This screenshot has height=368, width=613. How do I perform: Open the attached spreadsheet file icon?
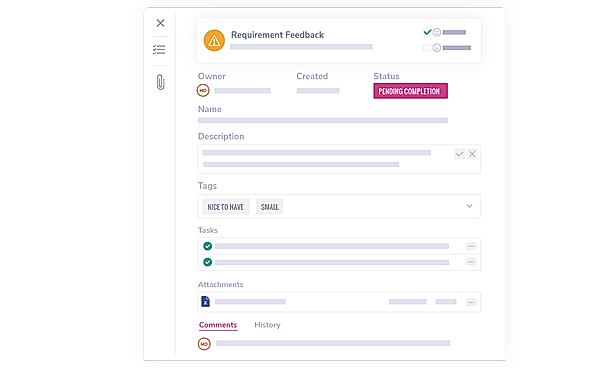click(x=206, y=302)
